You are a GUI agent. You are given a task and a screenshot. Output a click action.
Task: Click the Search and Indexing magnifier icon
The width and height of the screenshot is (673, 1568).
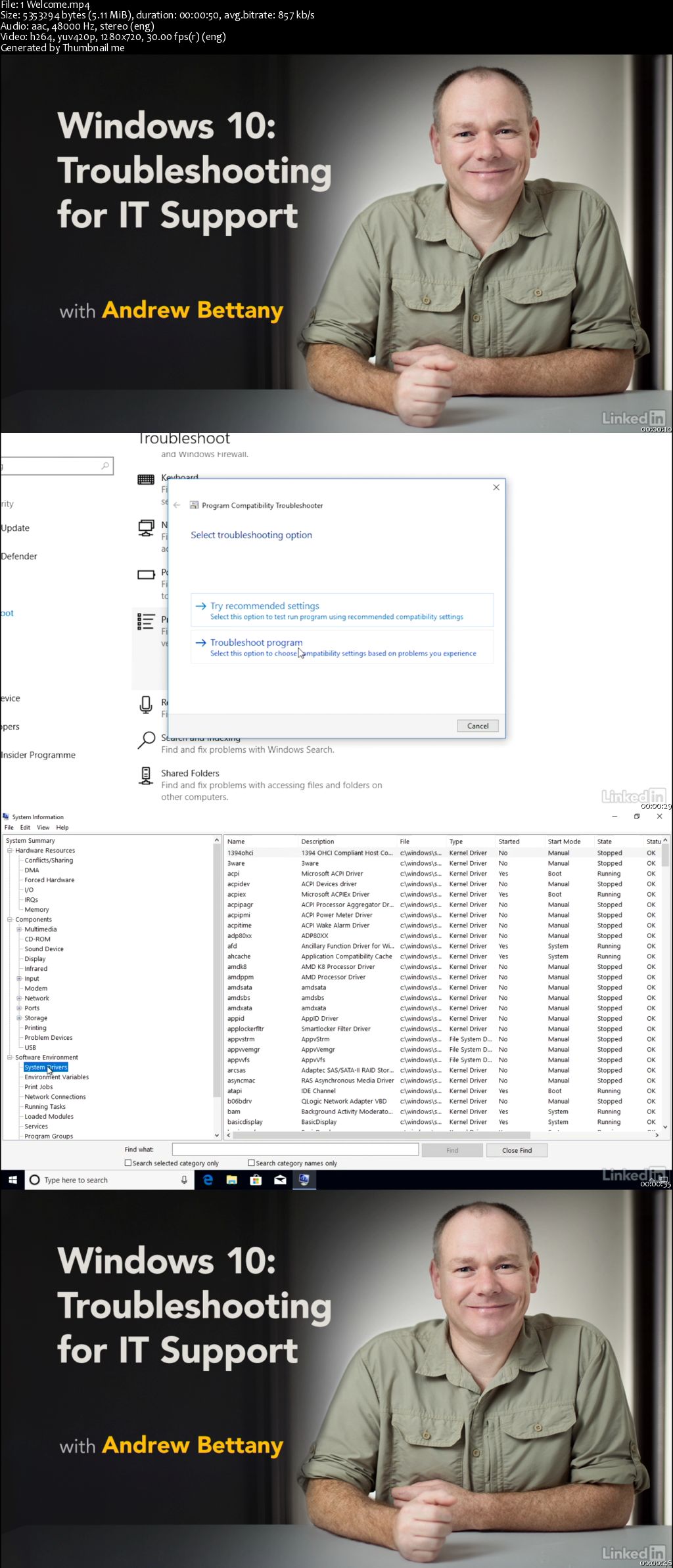[146, 740]
